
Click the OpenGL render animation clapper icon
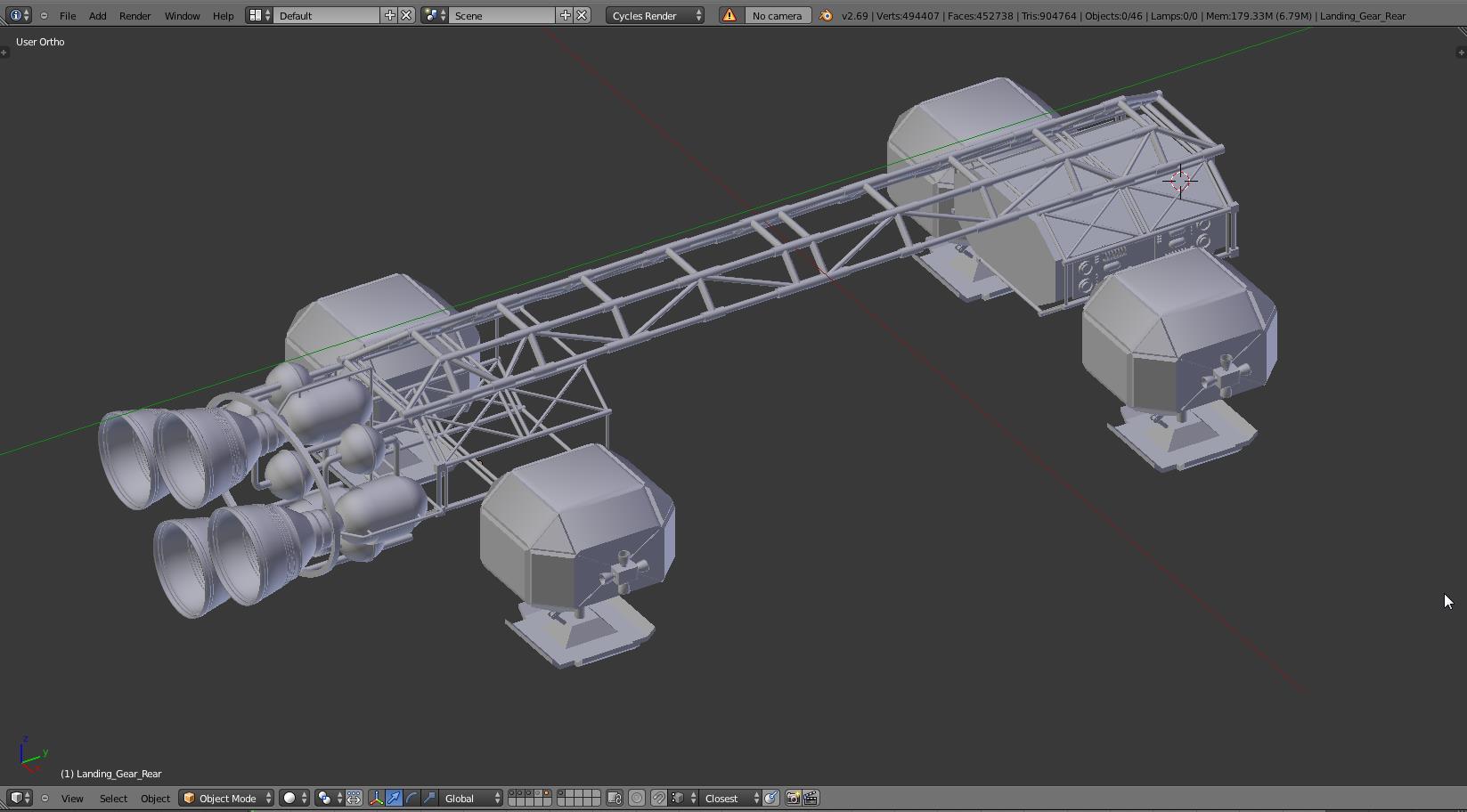coord(811,799)
